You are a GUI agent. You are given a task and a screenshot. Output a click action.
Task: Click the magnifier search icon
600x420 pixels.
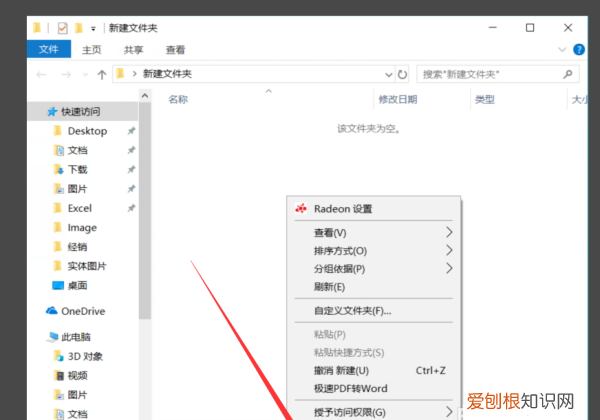pyautogui.click(x=568, y=74)
